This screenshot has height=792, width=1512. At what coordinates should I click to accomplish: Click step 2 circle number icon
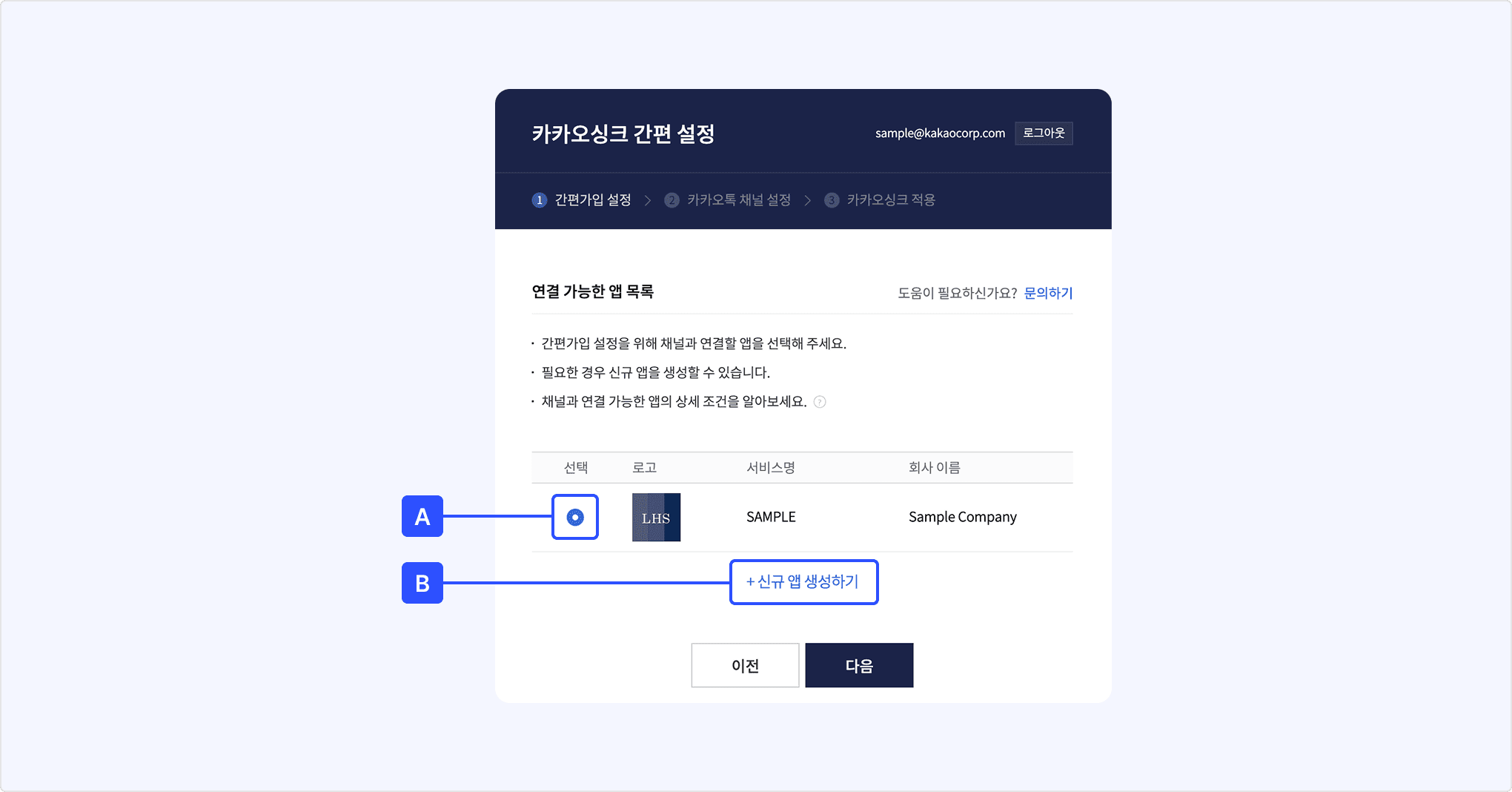tap(672, 200)
